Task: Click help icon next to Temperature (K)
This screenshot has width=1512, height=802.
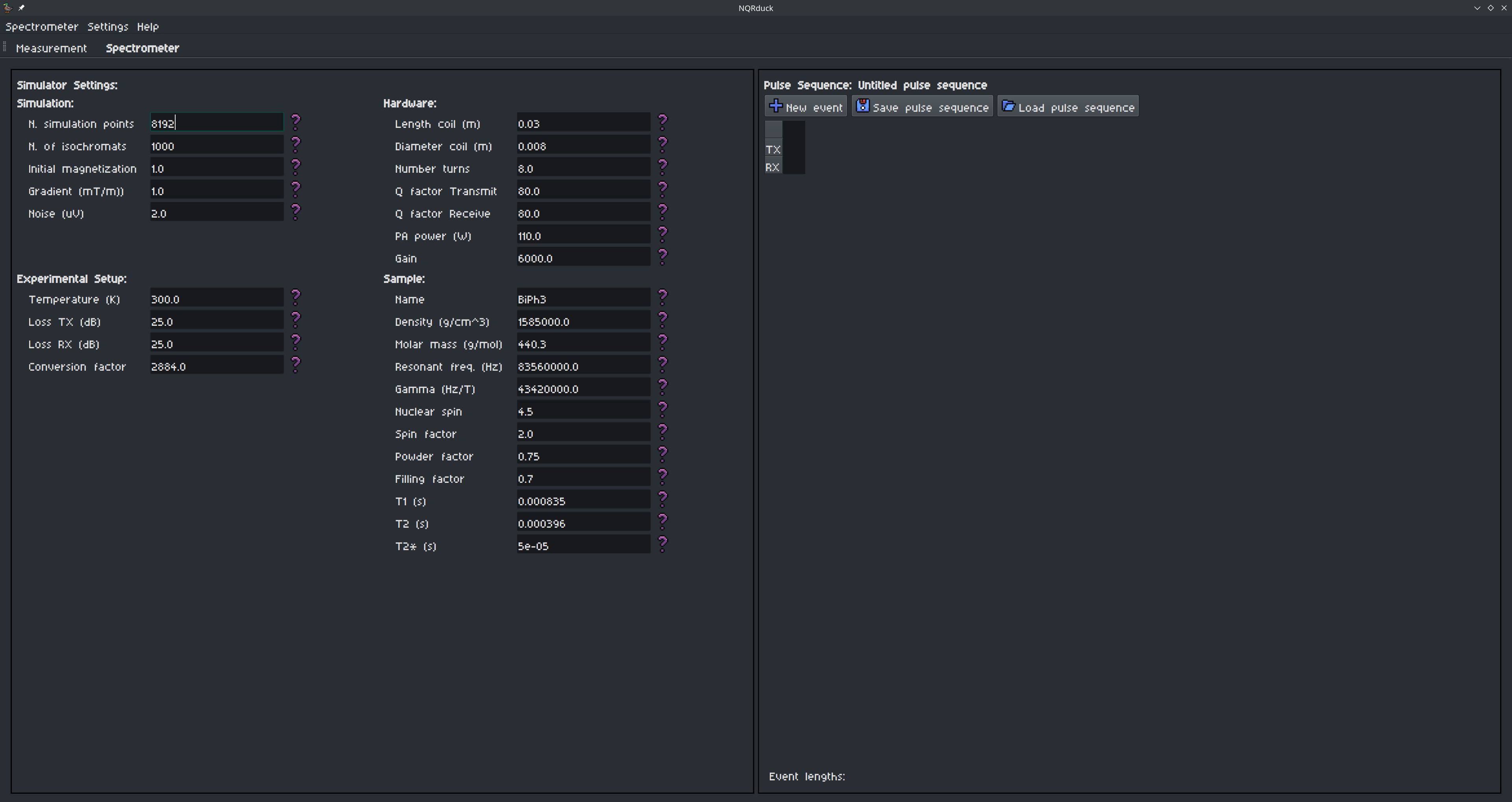Action: pyautogui.click(x=296, y=298)
